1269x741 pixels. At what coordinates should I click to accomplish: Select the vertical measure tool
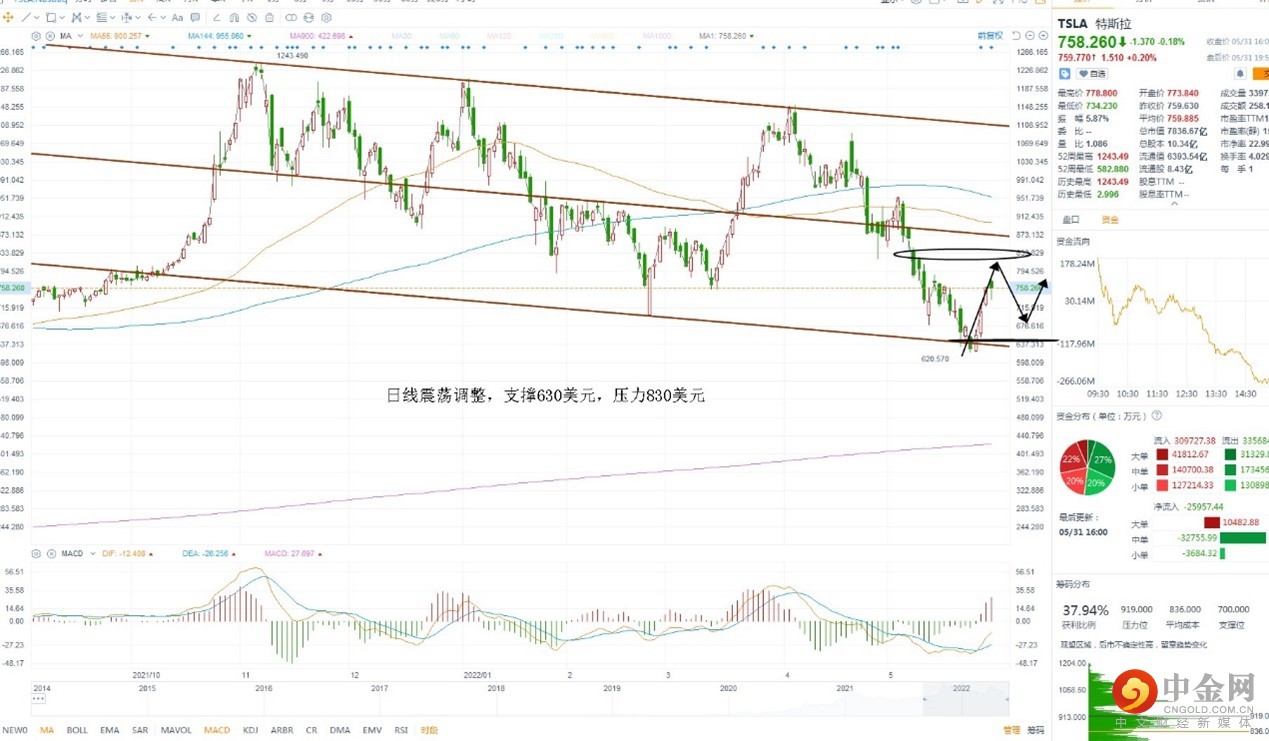tap(126, 17)
